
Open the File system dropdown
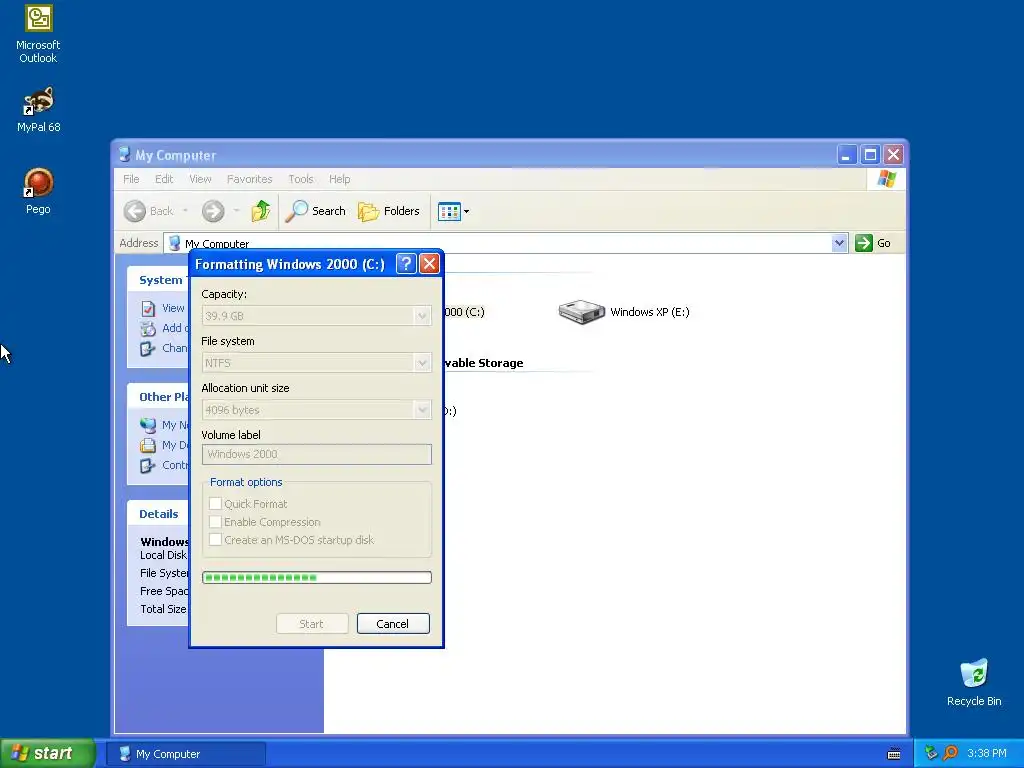click(x=422, y=363)
